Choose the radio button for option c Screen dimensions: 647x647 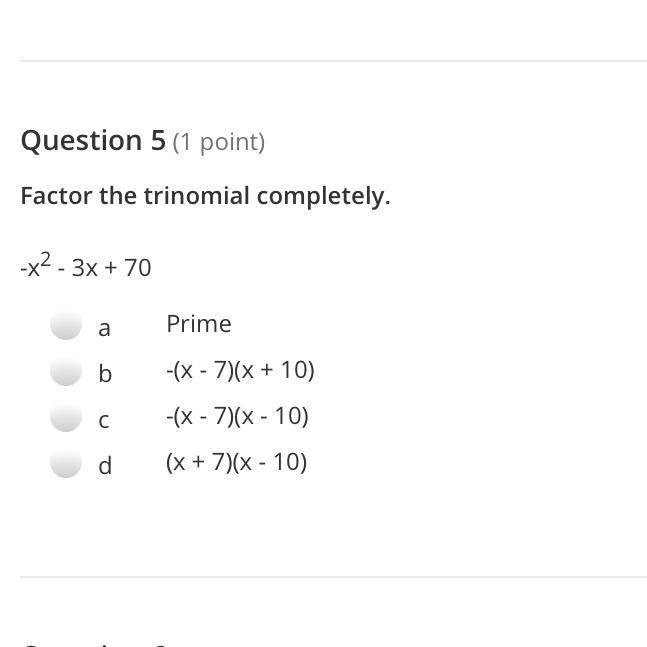pyautogui.click(x=66, y=417)
